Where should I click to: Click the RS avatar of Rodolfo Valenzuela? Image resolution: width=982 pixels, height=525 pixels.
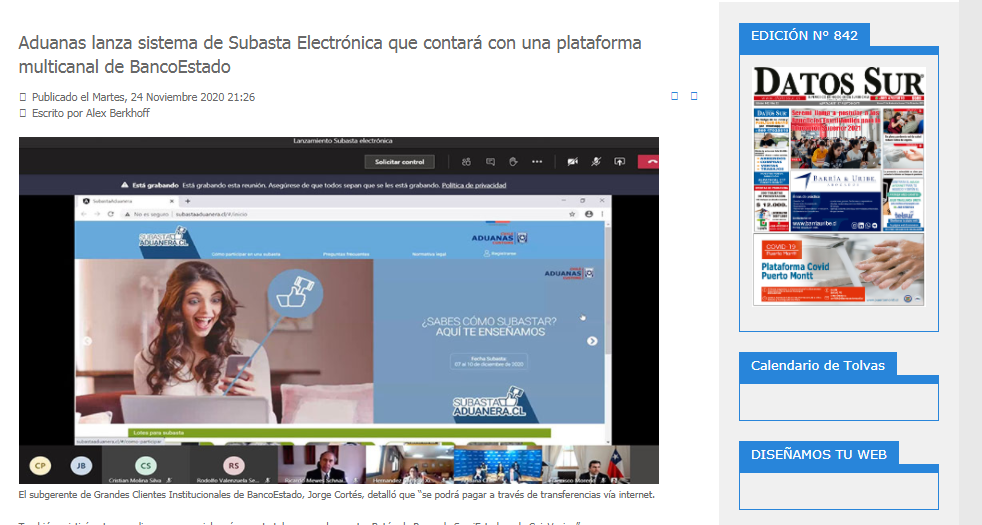coord(234,465)
